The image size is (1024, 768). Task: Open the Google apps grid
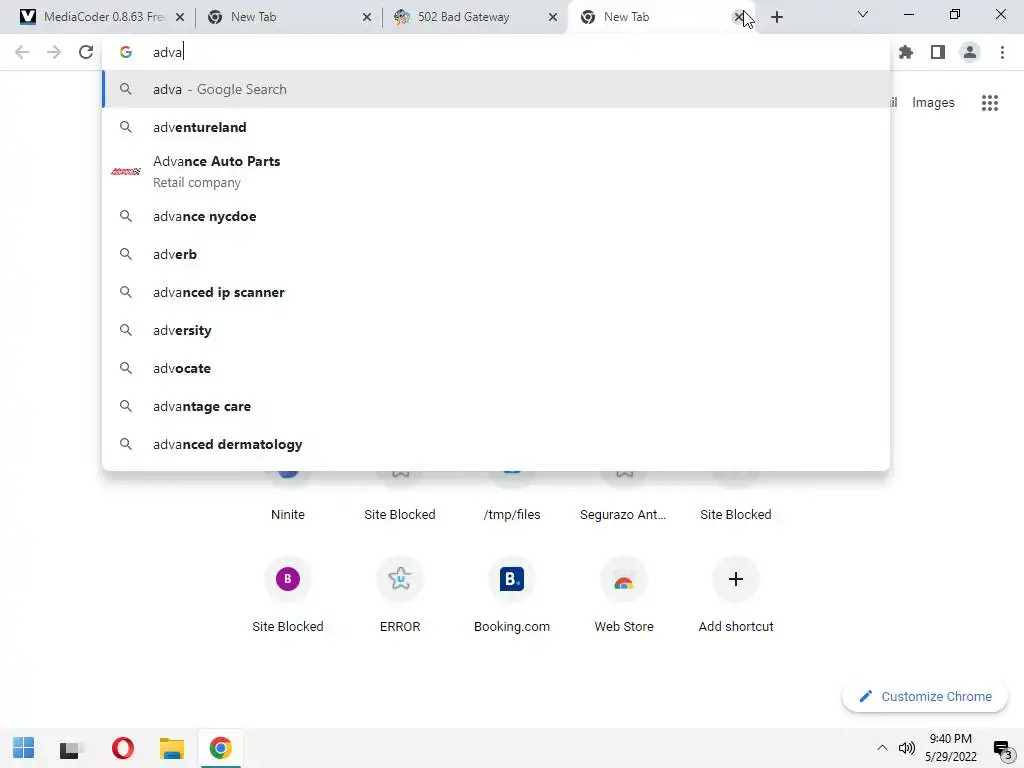[990, 103]
